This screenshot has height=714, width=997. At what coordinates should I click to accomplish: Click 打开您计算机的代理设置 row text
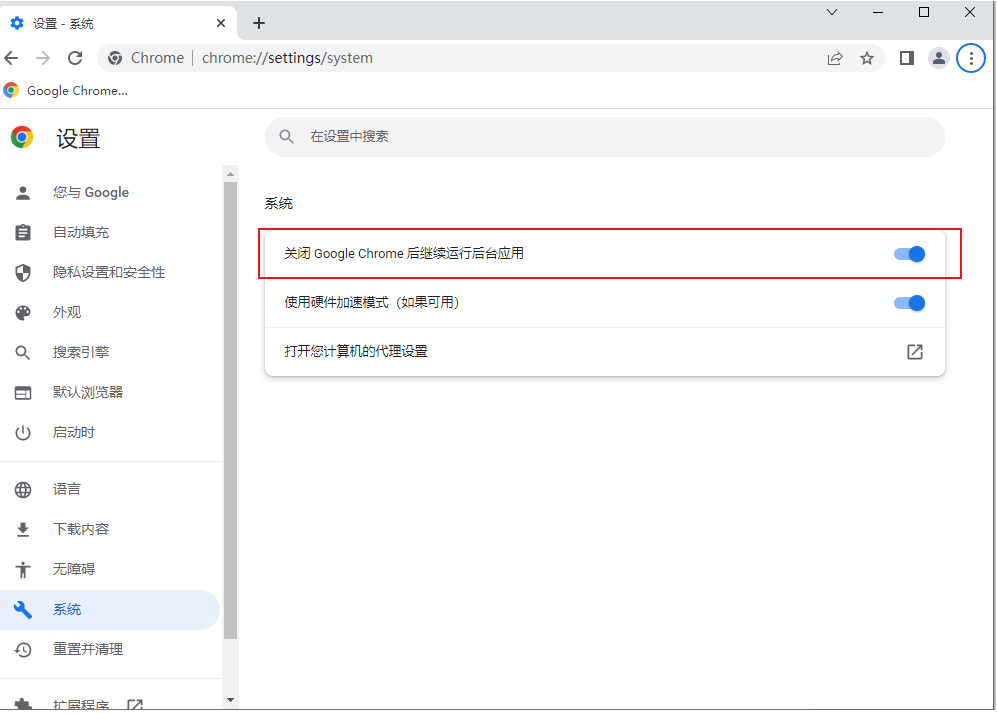(356, 352)
